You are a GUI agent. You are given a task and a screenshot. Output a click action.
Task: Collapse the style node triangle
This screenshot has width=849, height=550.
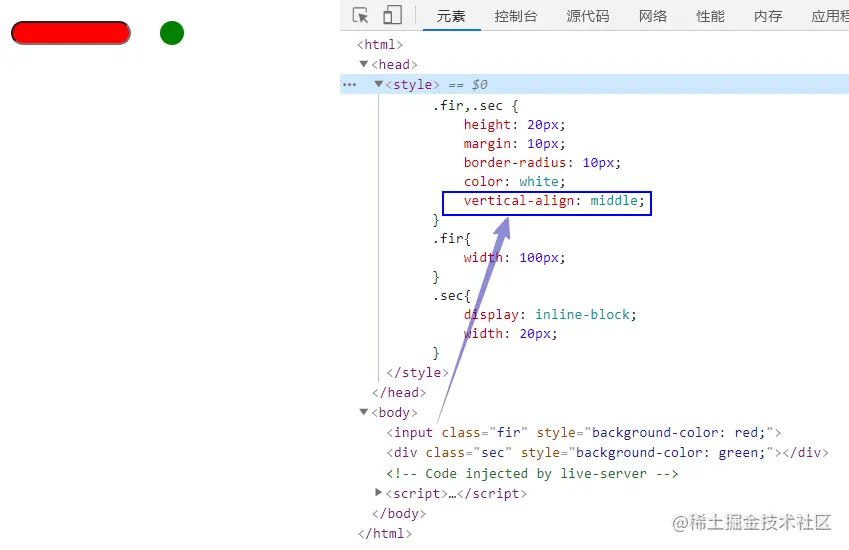pos(378,84)
